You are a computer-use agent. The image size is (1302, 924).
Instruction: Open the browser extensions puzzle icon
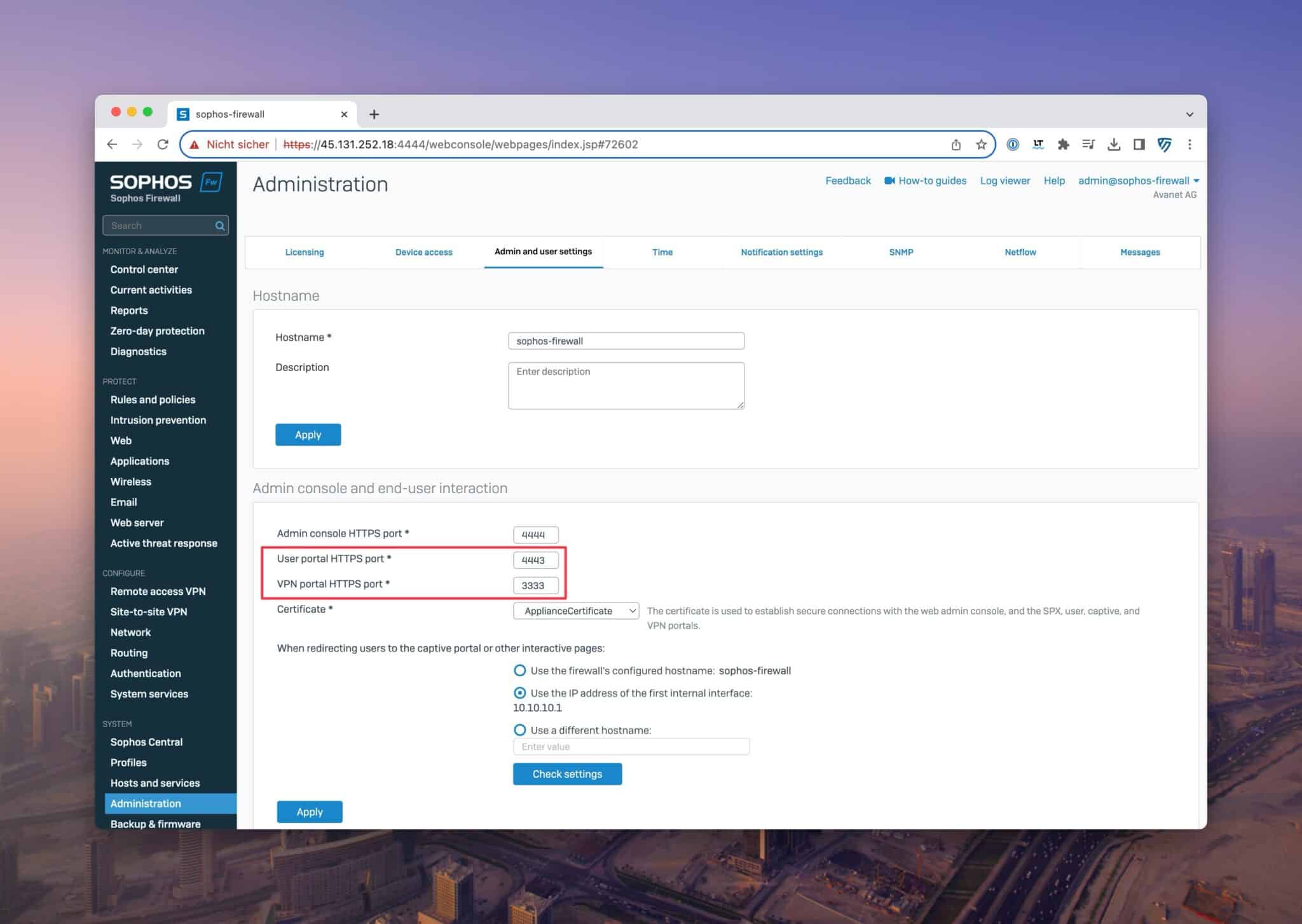1064,144
